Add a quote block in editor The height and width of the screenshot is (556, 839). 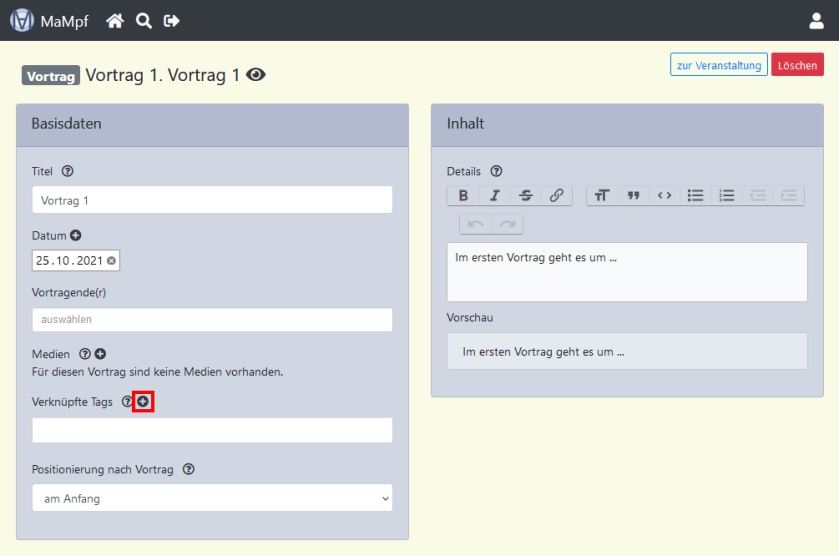pos(633,196)
